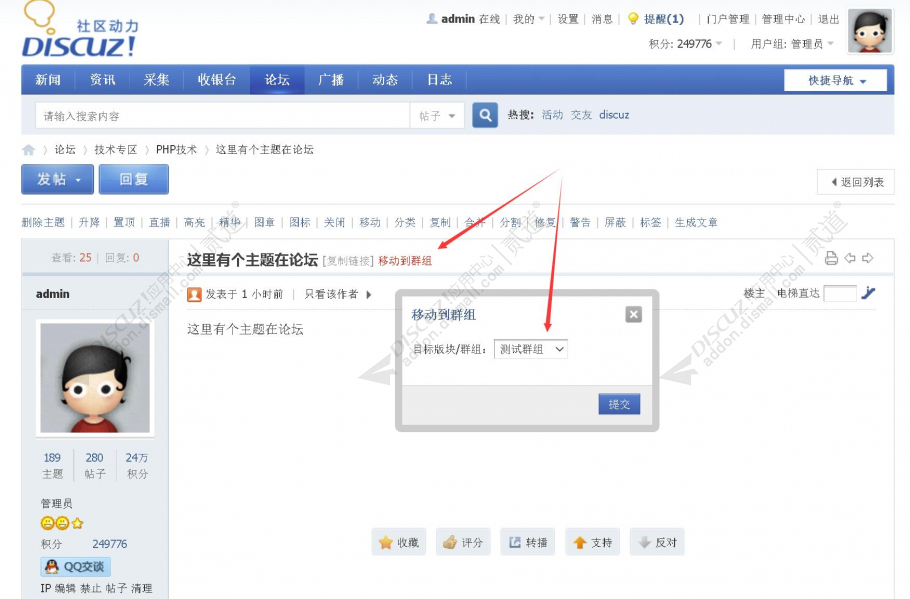Close the 移动到群组 dialog
910x599 pixels.
click(633, 315)
